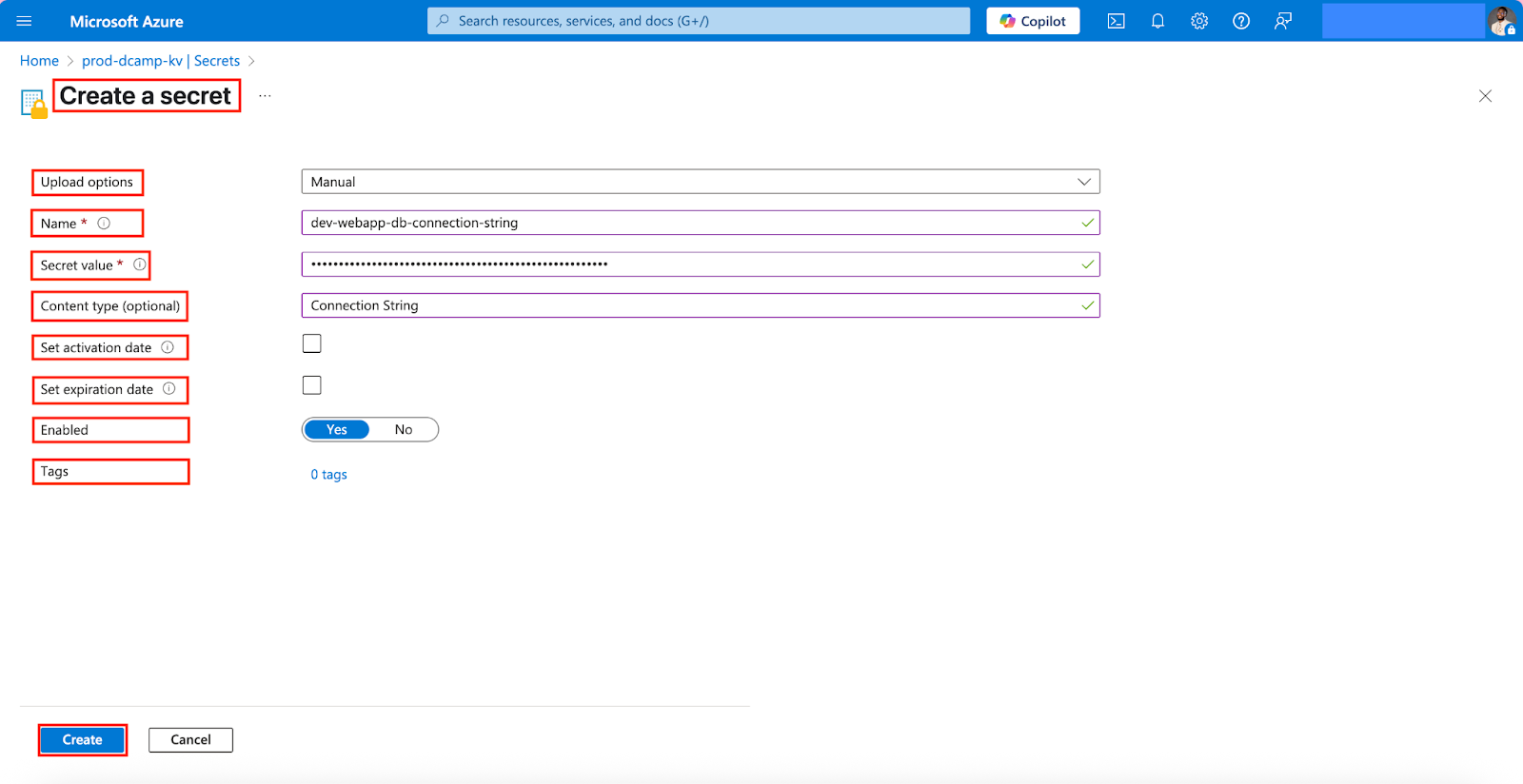Open the notifications bell
This screenshot has height=784, width=1523.
[1157, 21]
